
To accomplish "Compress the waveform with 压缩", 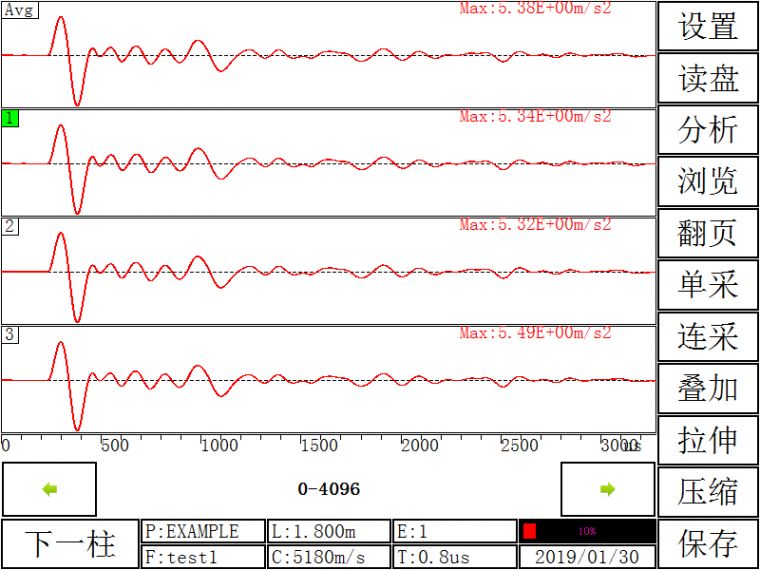I will coord(707,492).
